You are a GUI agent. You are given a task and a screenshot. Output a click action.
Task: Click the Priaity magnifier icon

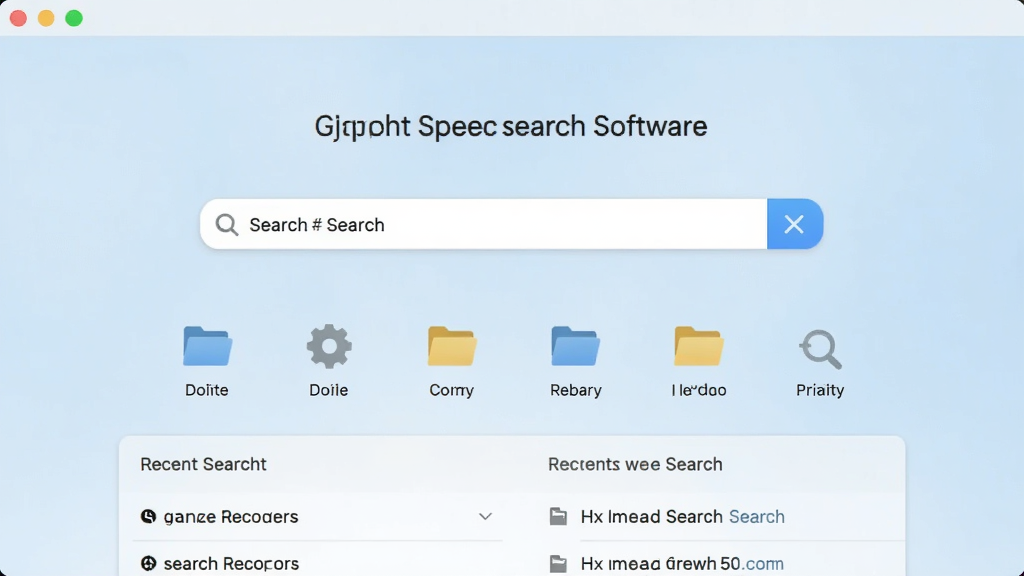coord(820,349)
